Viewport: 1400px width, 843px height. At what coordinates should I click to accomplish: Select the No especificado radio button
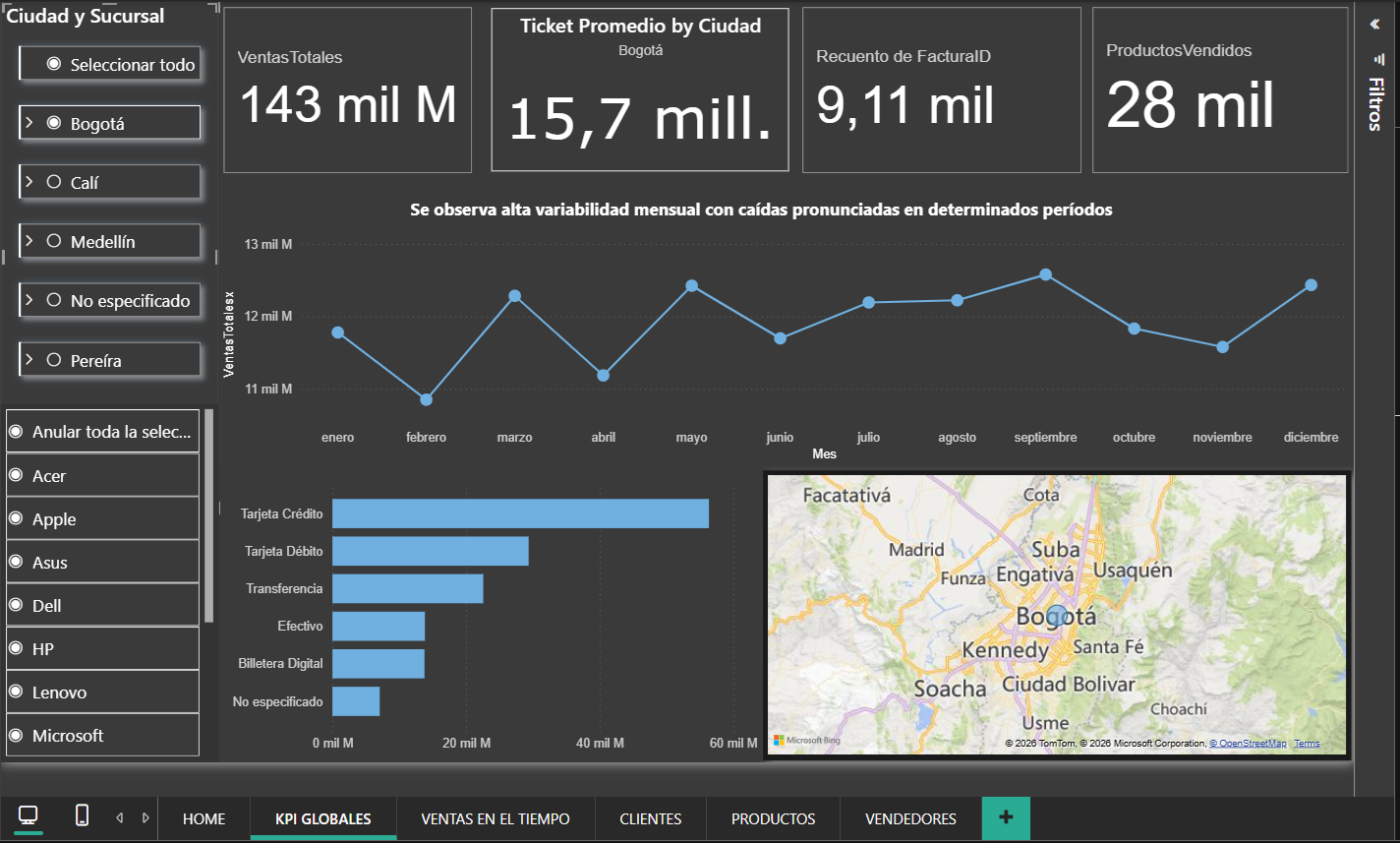pyautogui.click(x=54, y=300)
